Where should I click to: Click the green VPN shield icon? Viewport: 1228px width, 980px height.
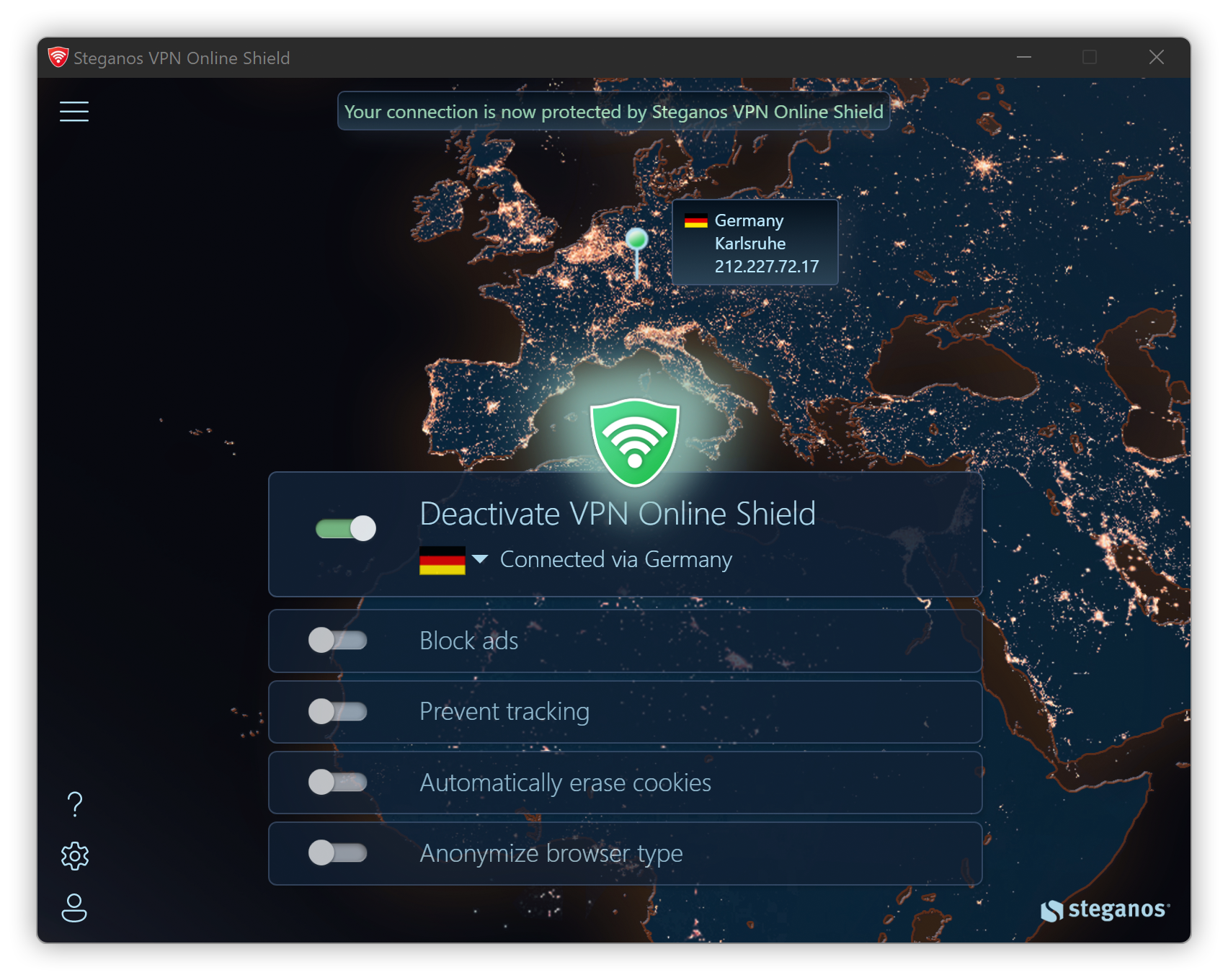634,442
